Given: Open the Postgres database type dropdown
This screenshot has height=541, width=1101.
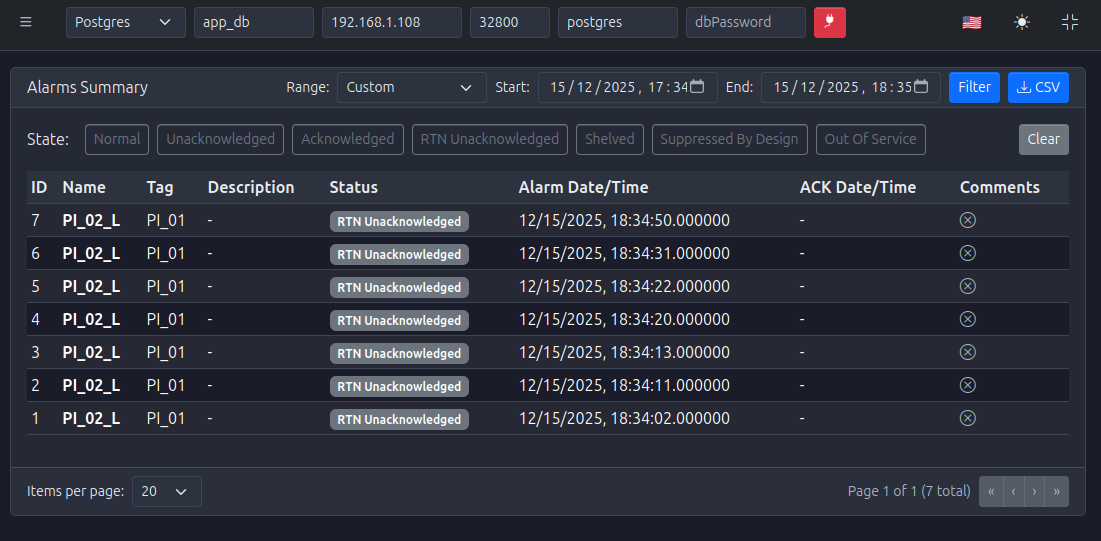Looking at the screenshot, I should coord(126,22).
